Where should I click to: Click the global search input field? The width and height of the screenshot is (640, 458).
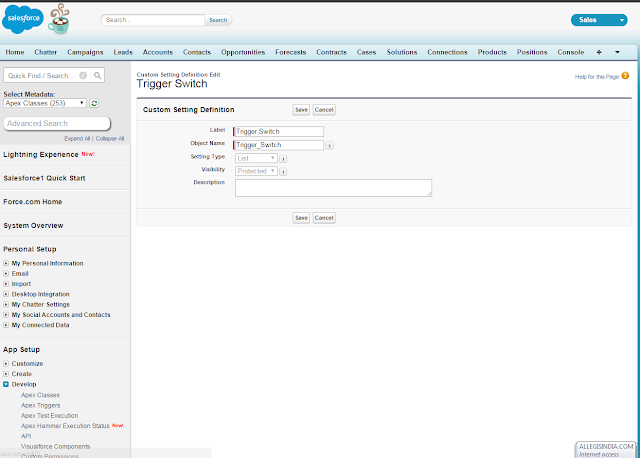coord(153,20)
